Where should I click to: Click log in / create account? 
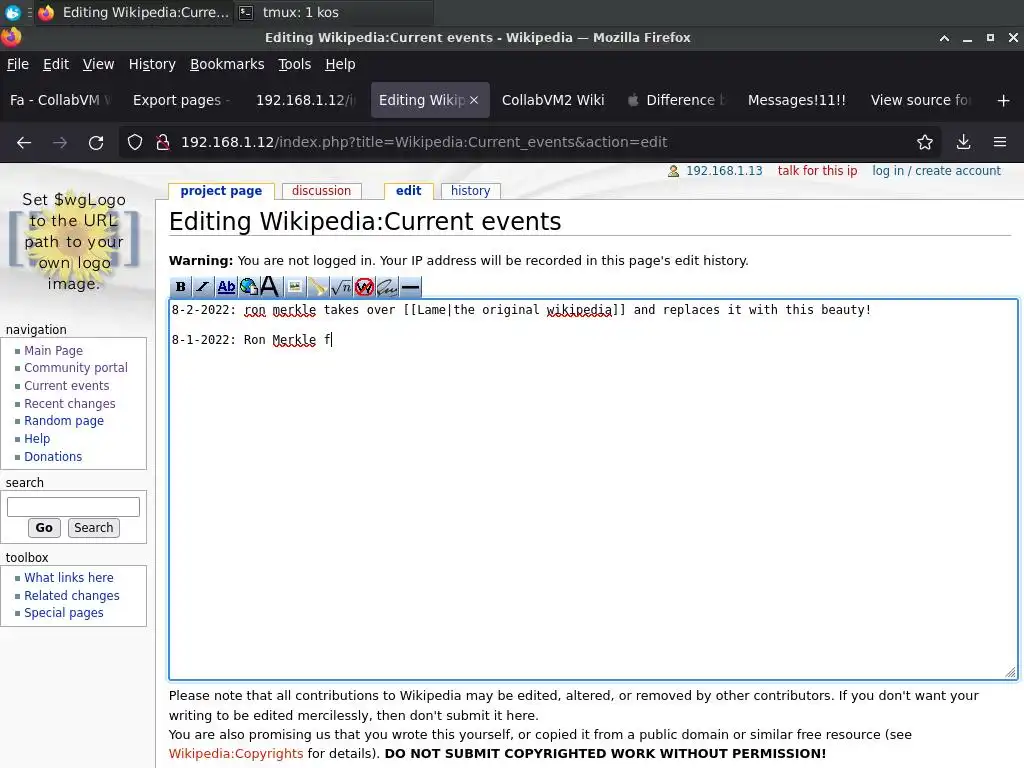click(936, 171)
